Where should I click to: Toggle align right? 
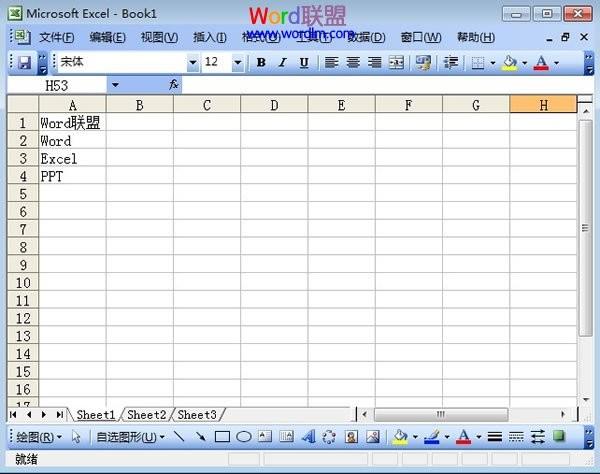tap(374, 62)
